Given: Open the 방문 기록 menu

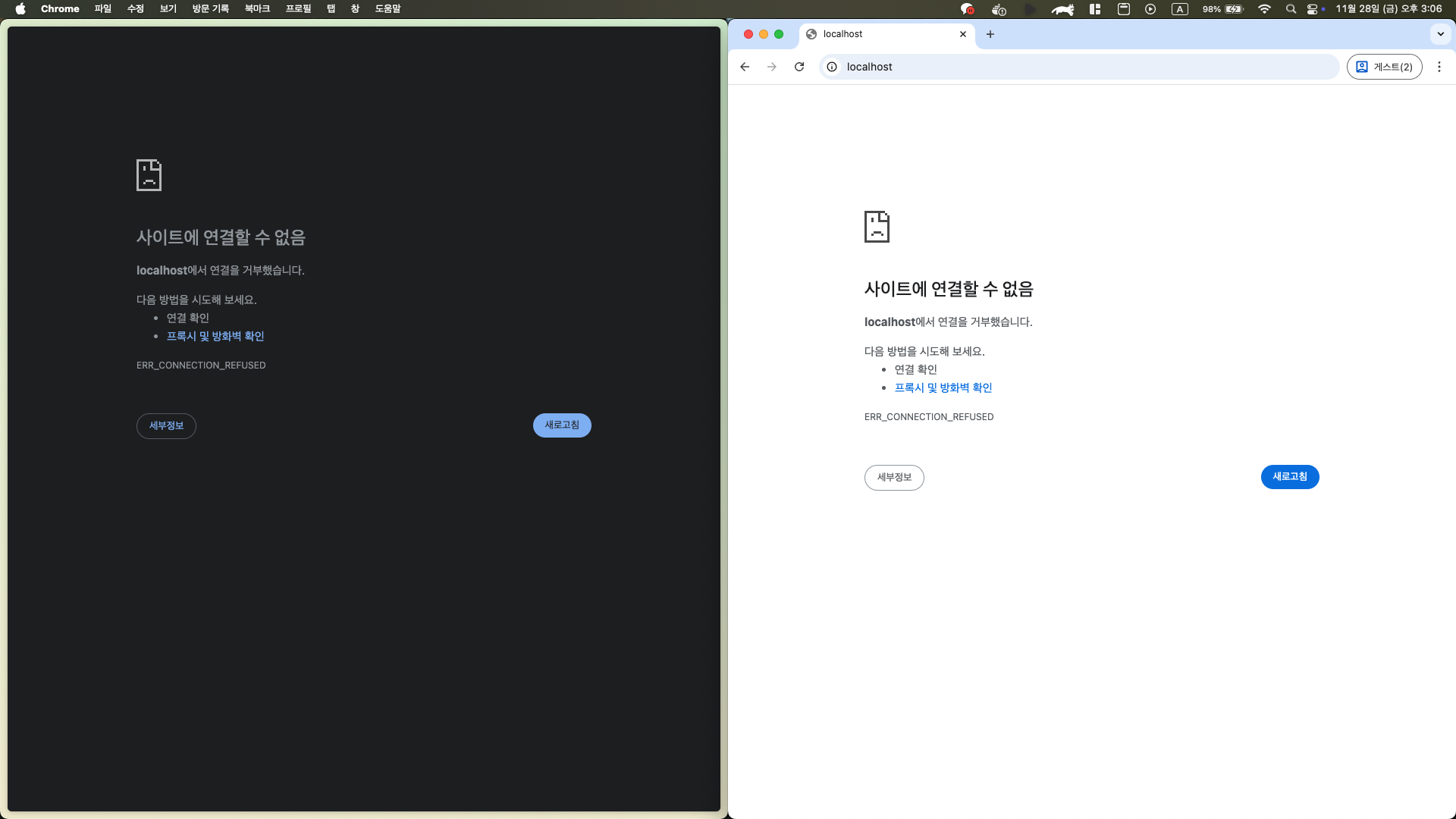Looking at the screenshot, I should tap(210, 9).
